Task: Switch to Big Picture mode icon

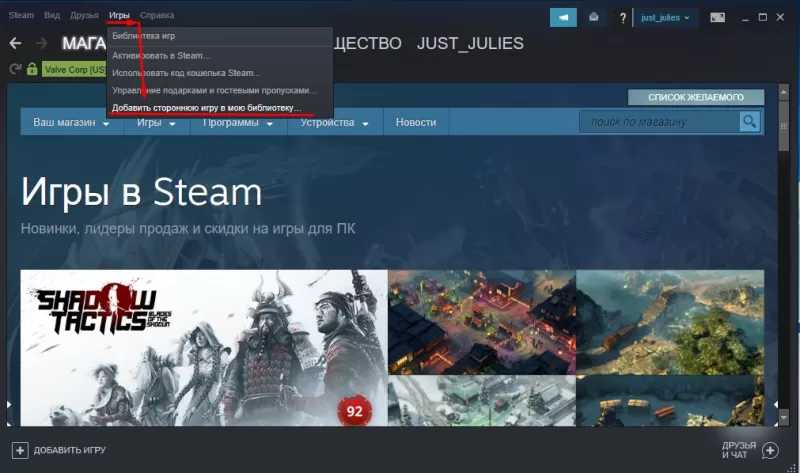Action: [717, 17]
